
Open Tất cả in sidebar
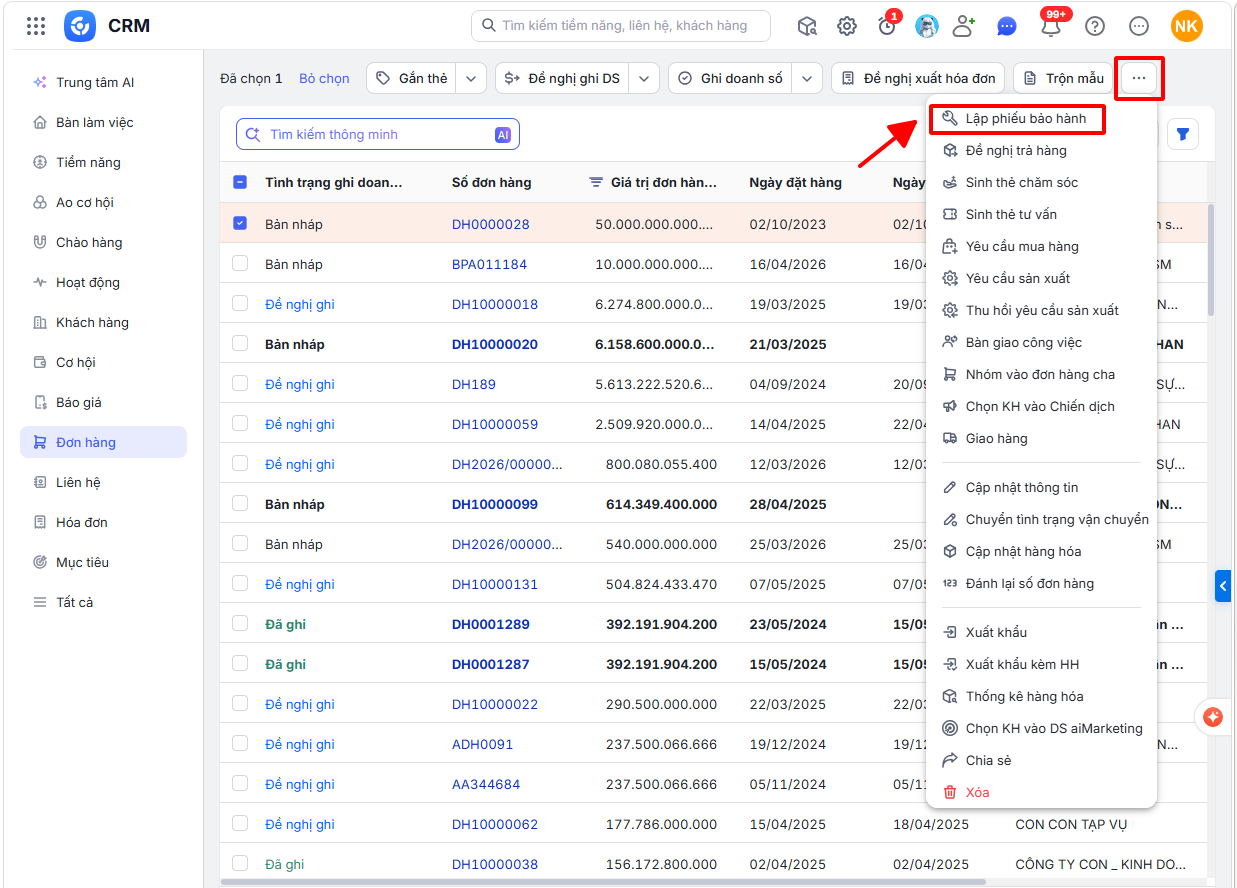103,602
